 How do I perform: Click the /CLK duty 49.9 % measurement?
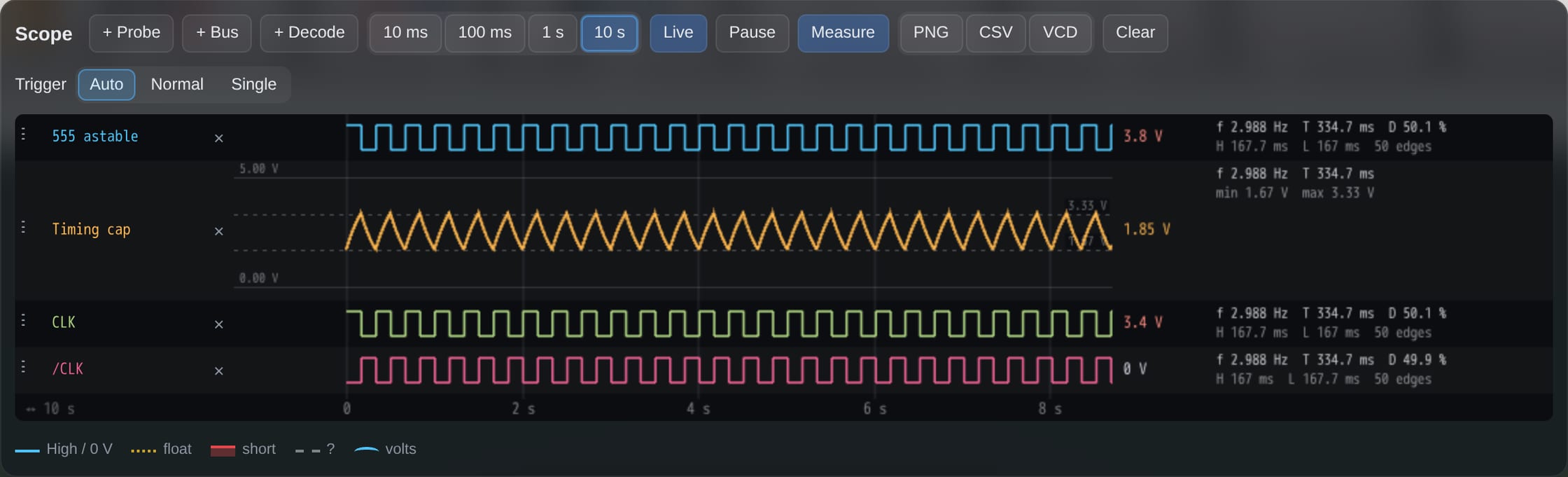[1417, 359]
